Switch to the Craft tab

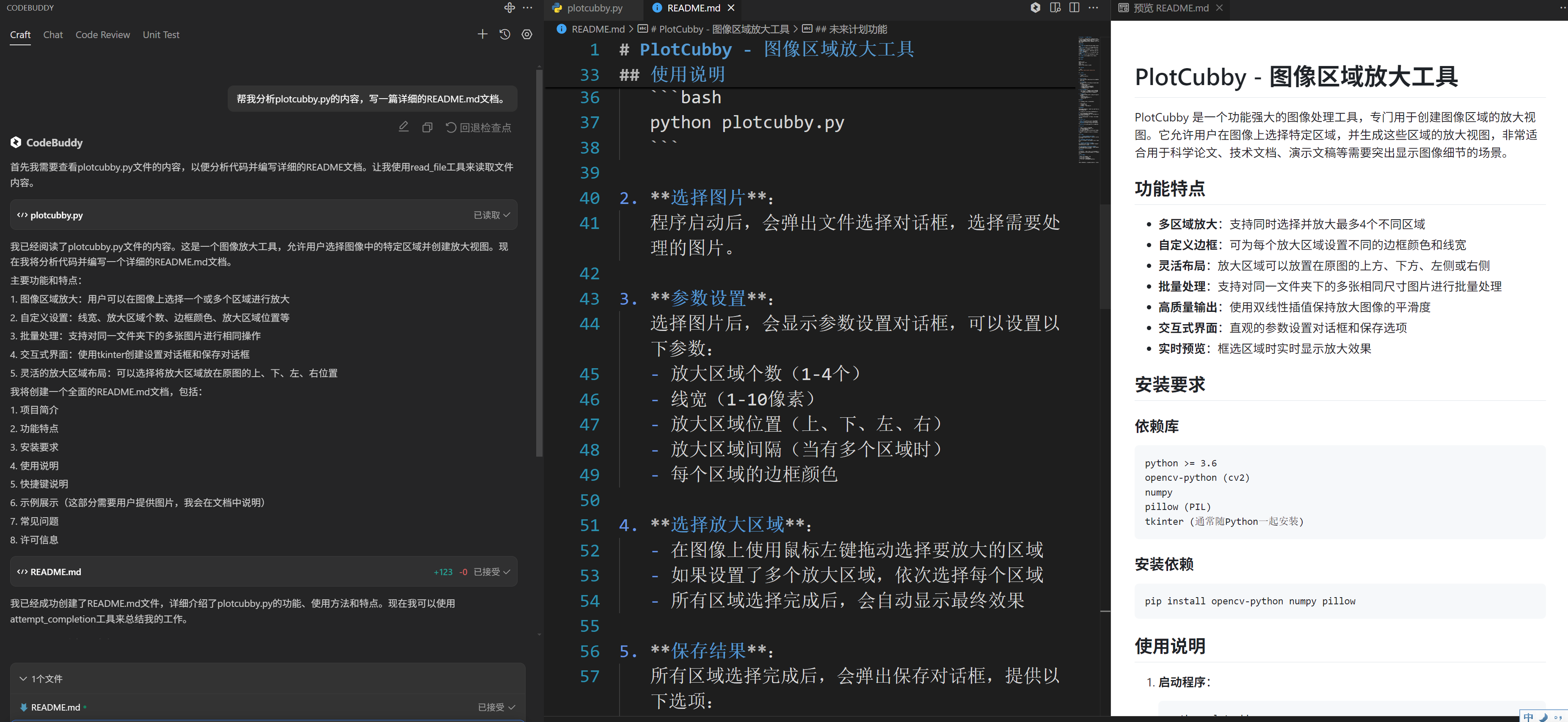click(20, 35)
